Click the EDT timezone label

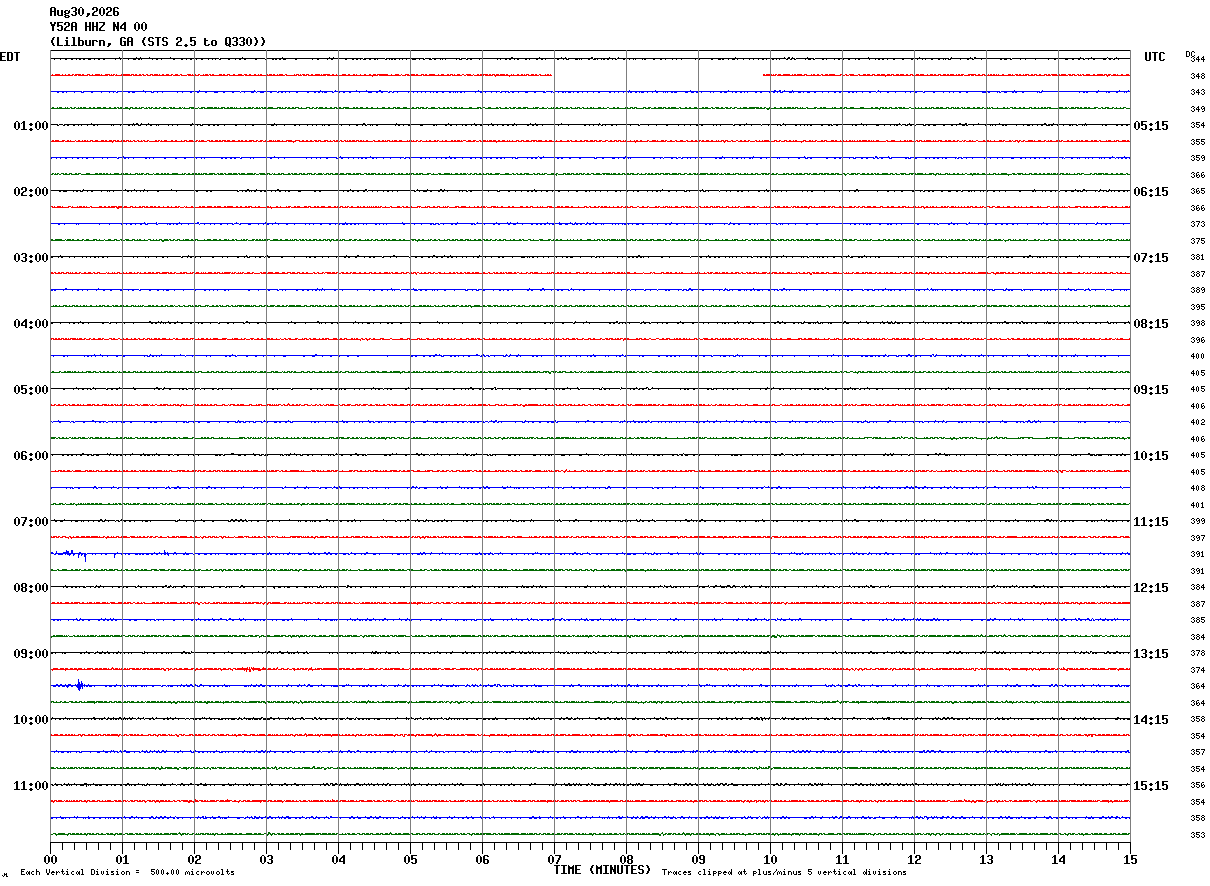9,57
